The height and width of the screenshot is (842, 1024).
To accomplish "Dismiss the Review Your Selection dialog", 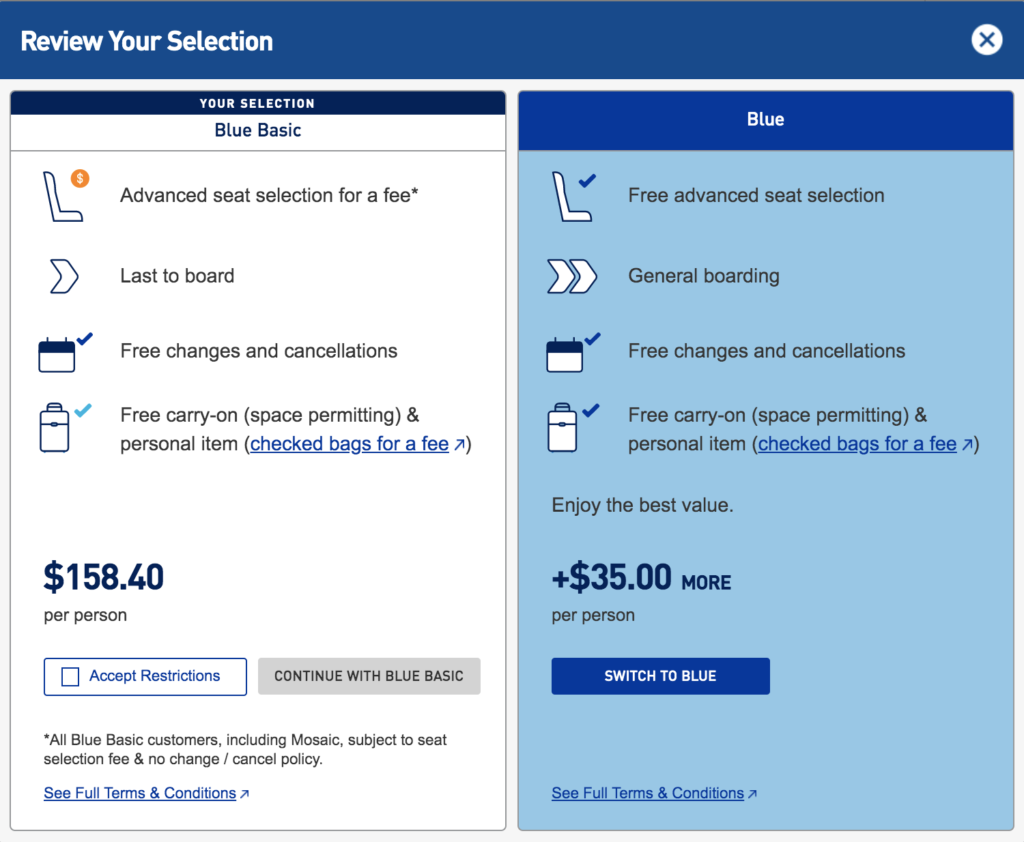I will click(x=986, y=40).
